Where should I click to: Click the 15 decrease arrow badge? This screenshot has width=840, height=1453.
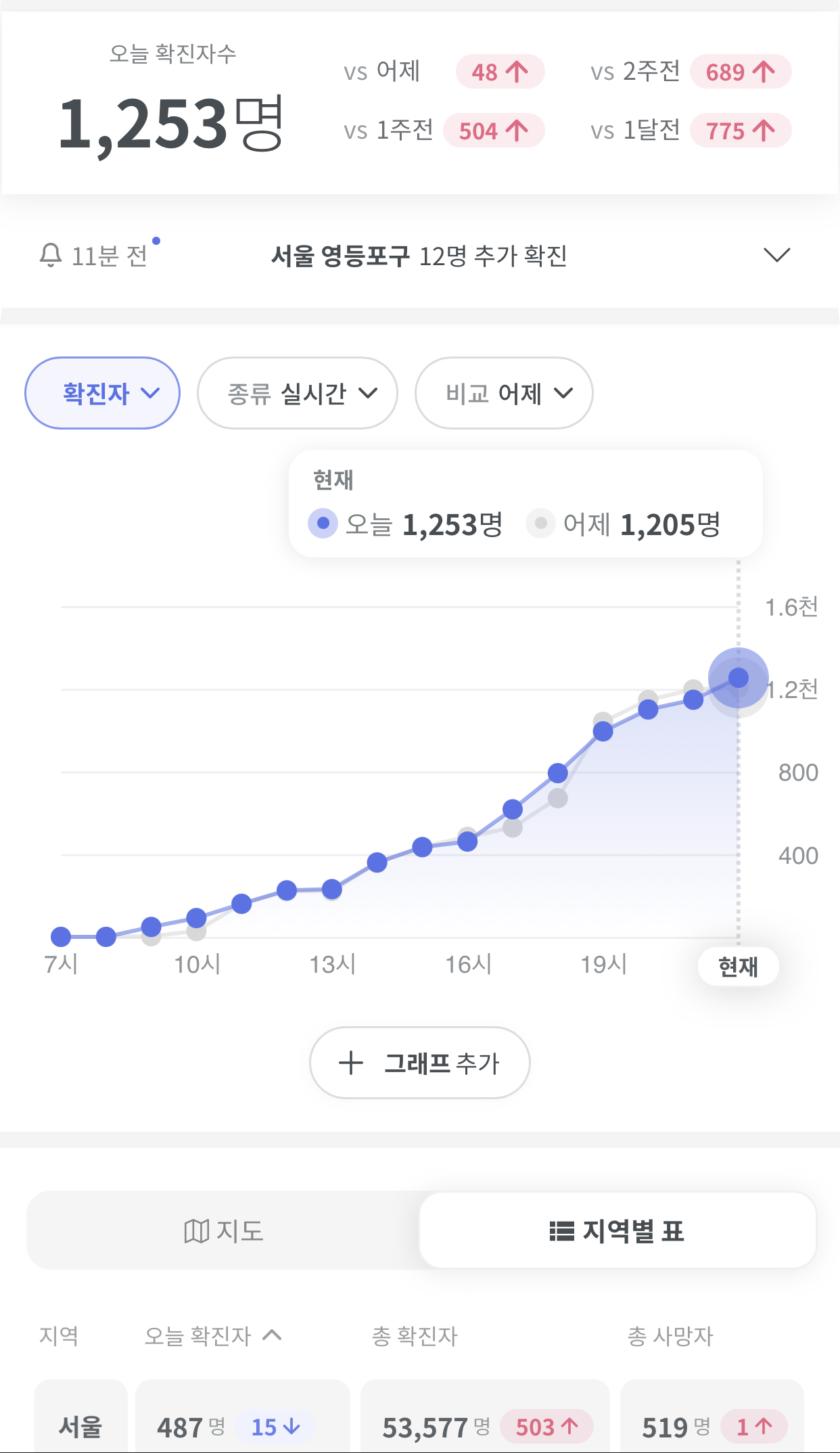coord(275,1427)
